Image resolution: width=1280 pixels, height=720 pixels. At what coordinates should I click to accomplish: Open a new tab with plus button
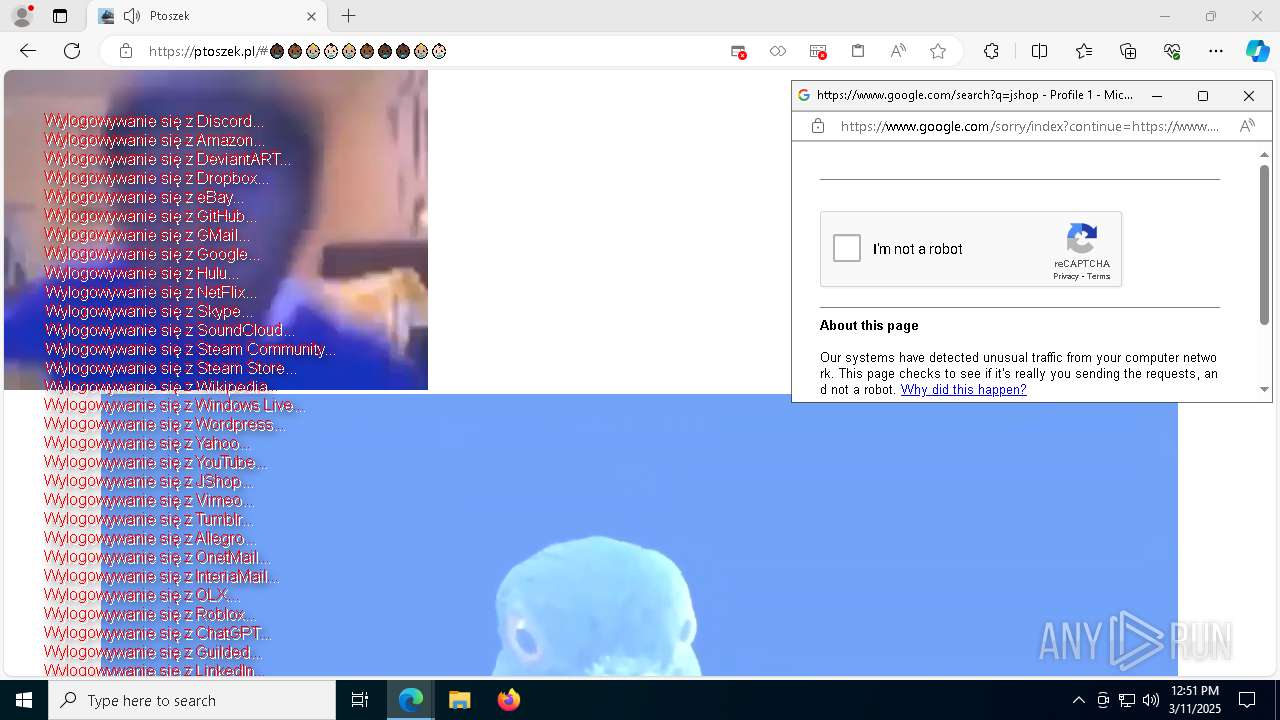coord(348,16)
